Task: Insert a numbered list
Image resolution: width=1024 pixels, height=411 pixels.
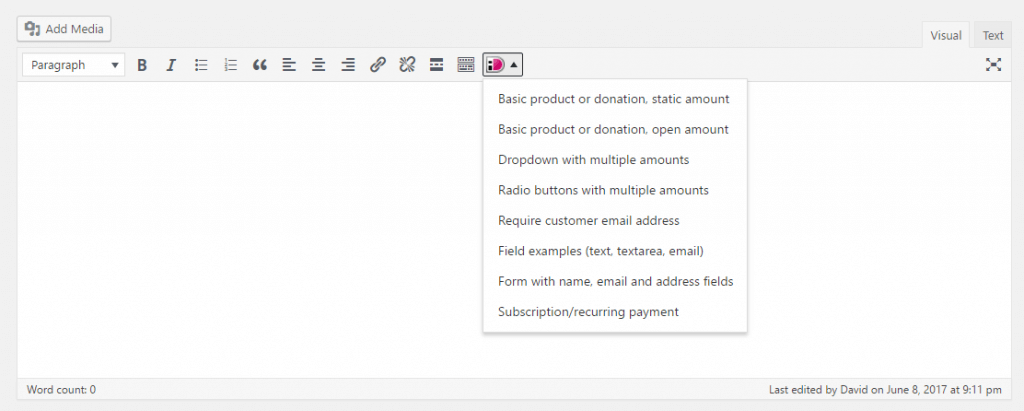Action: click(231, 65)
